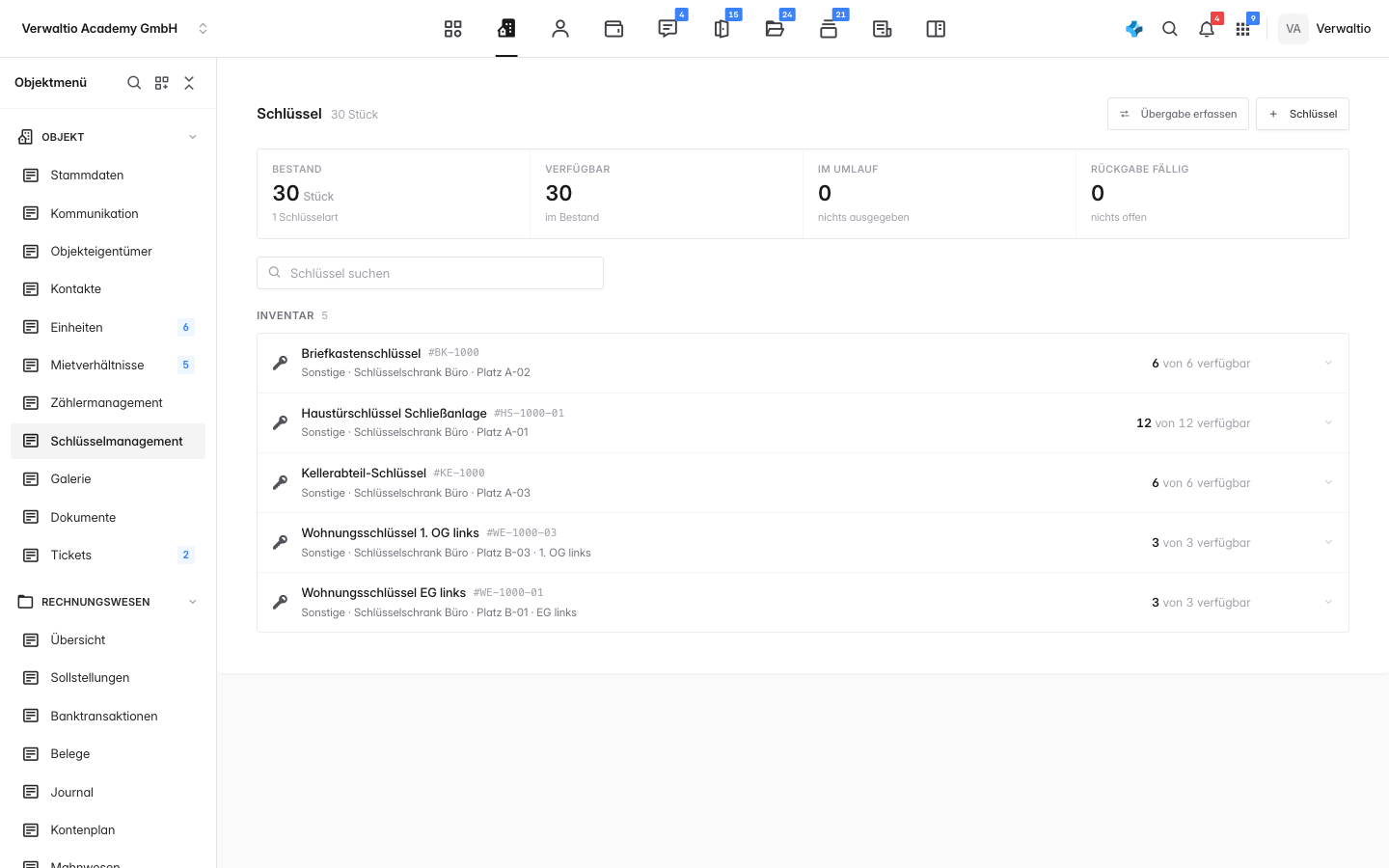
Task: Open messages icon with badge 4
Action: pos(667,29)
